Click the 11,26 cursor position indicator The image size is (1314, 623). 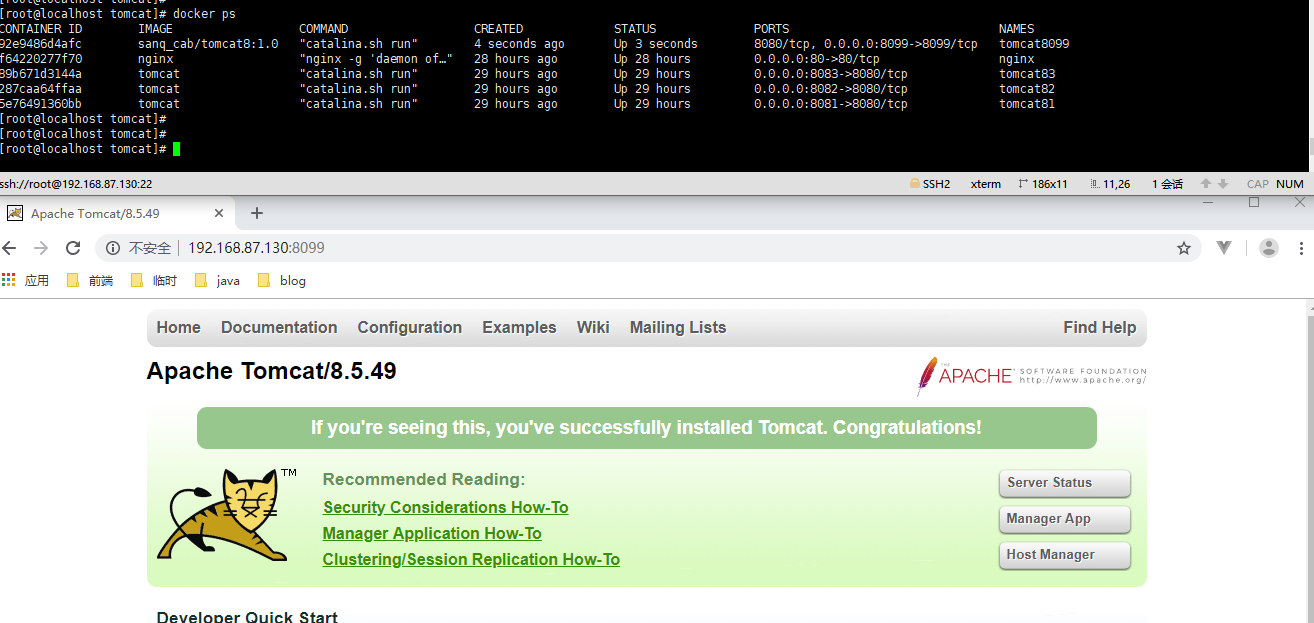point(1110,184)
